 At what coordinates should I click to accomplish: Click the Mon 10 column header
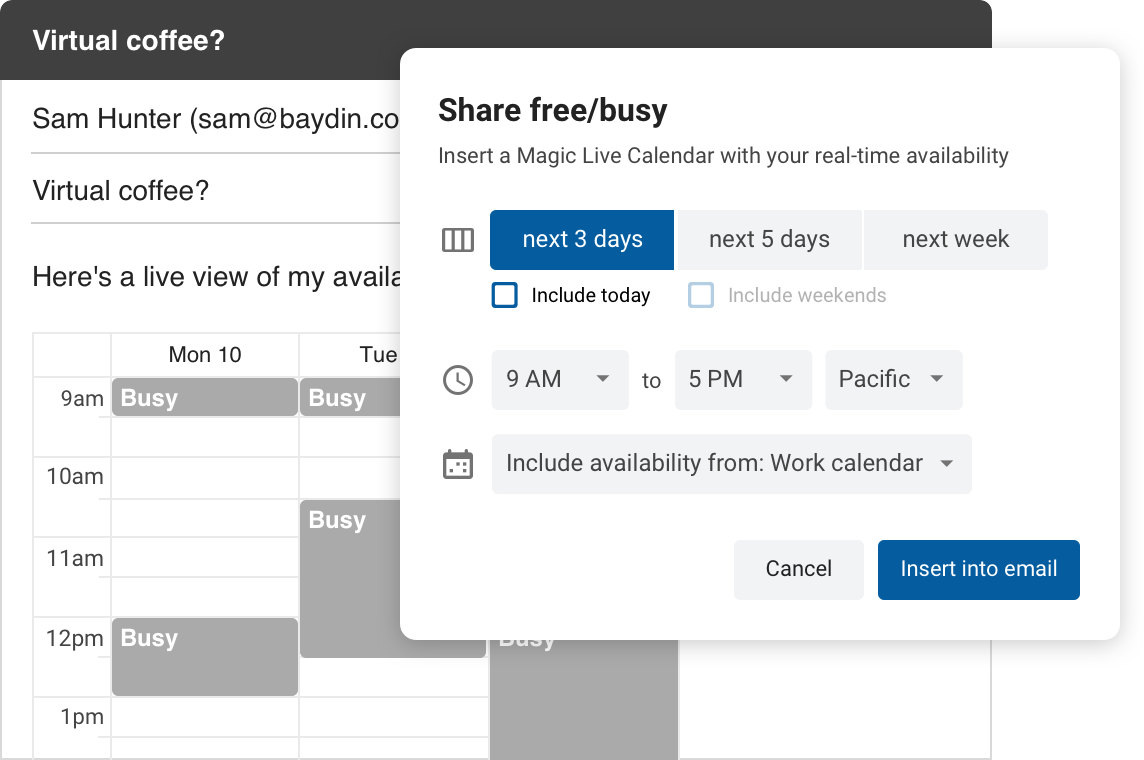point(204,354)
